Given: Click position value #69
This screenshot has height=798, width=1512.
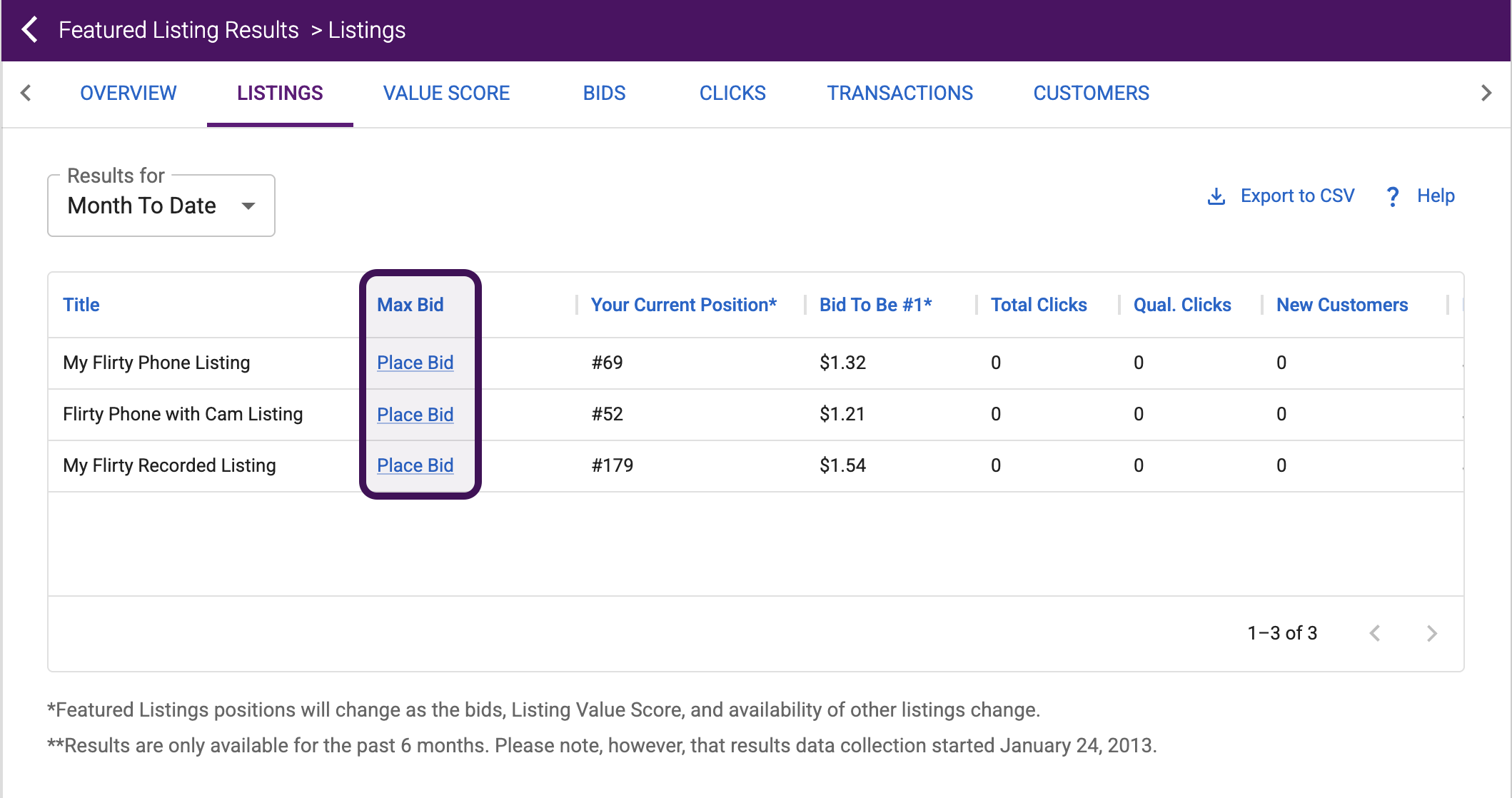Looking at the screenshot, I should 607,363.
